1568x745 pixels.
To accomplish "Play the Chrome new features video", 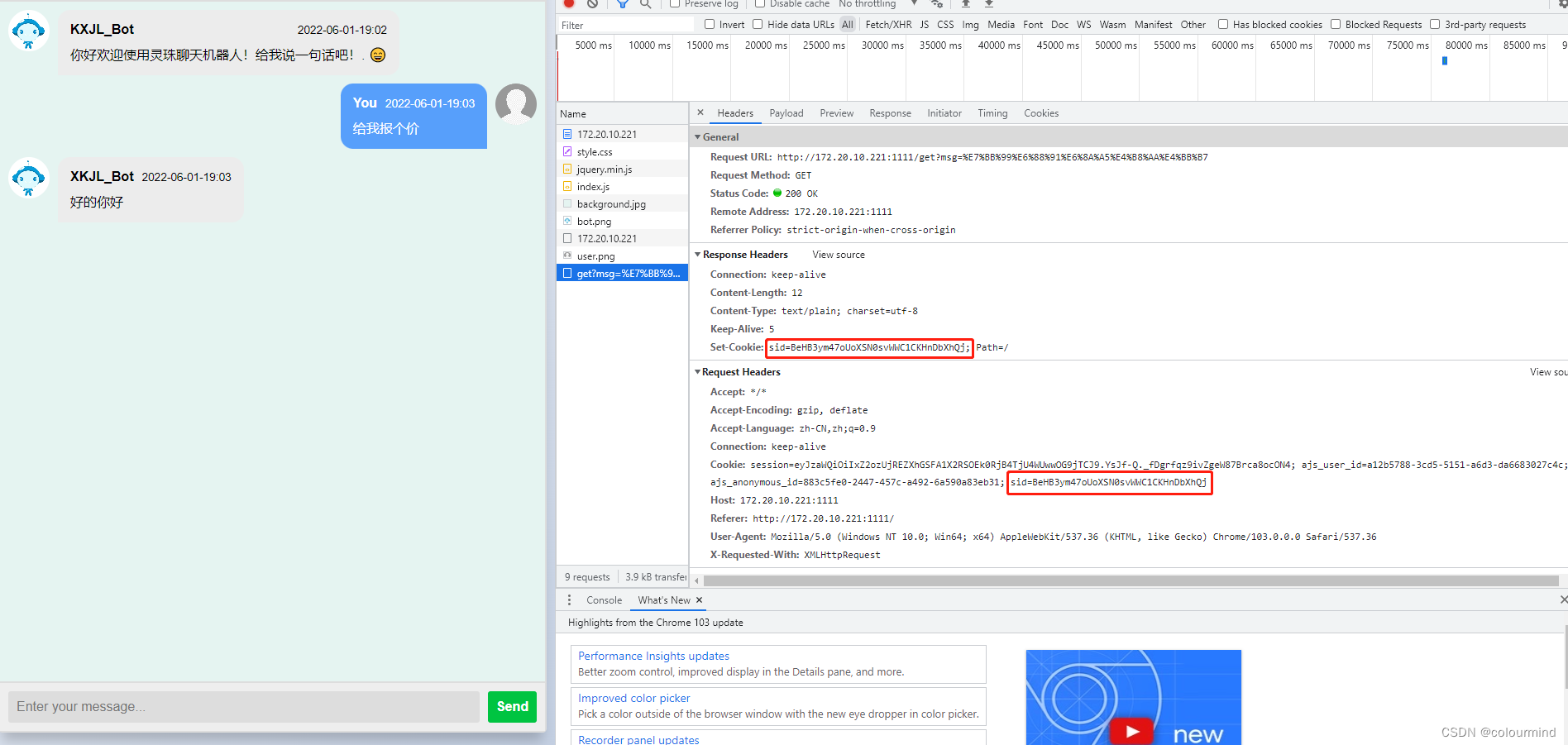I will pyautogui.click(x=1132, y=731).
